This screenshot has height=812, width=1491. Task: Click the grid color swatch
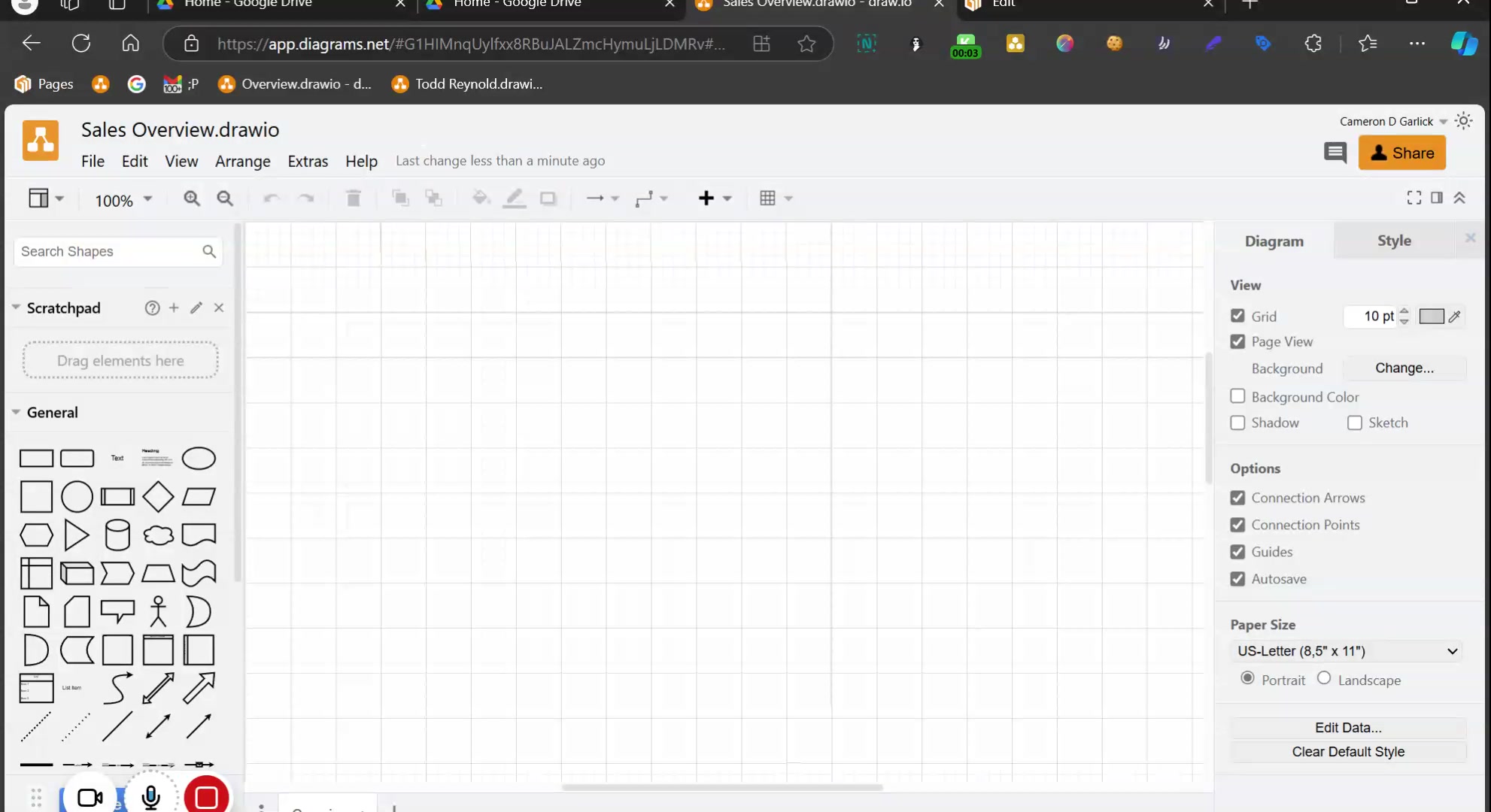[1432, 317]
